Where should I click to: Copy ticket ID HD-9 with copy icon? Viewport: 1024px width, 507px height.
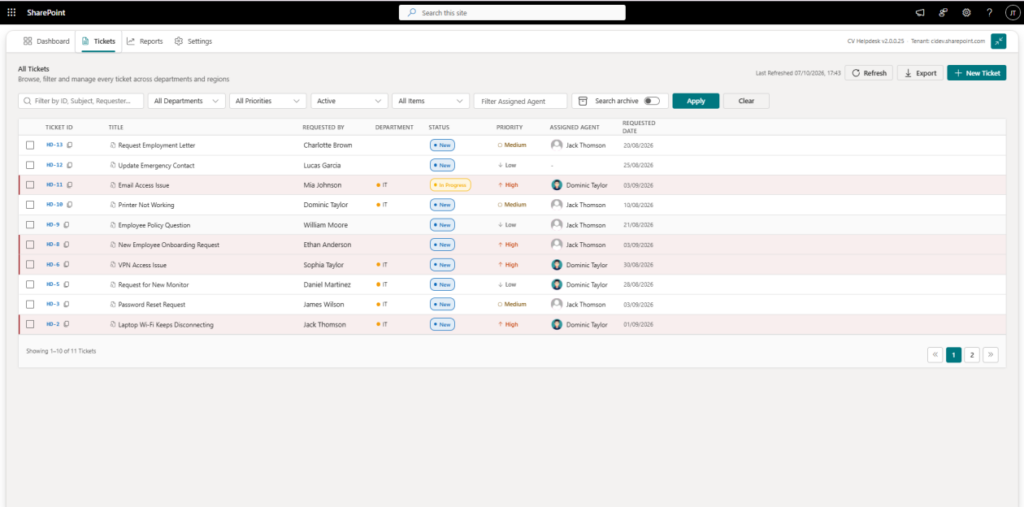tap(67, 225)
